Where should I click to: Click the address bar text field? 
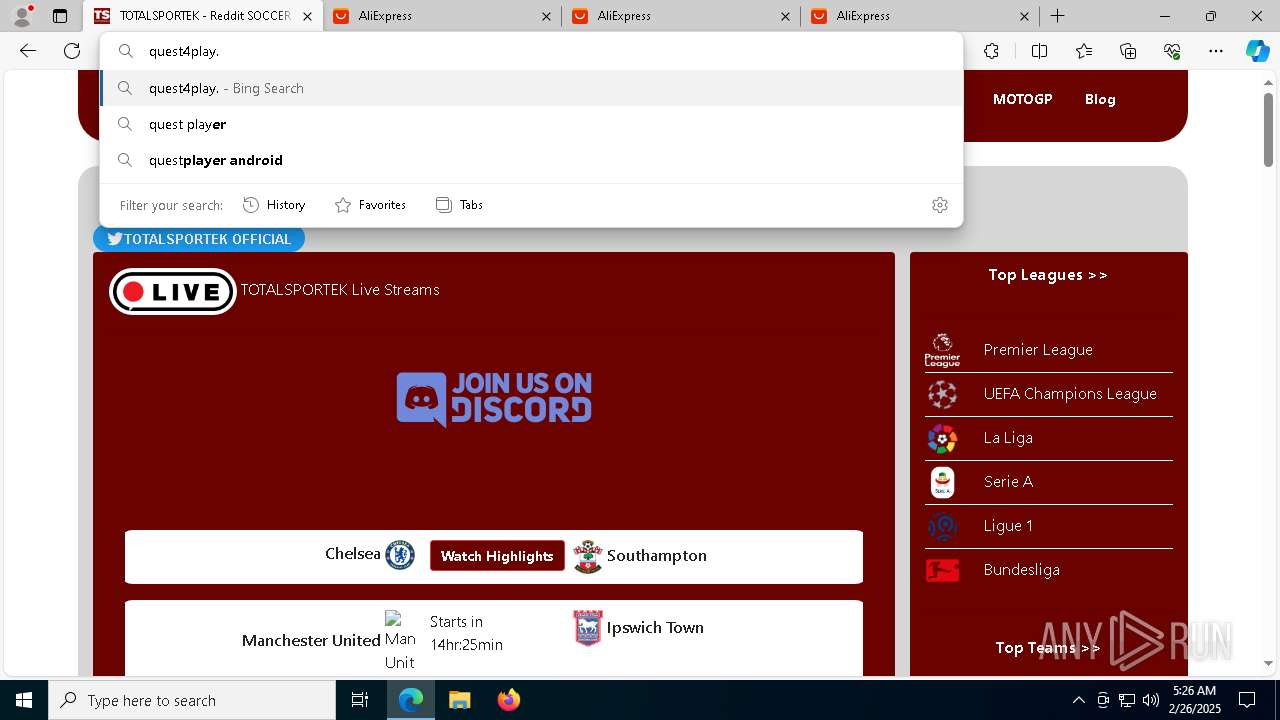pos(531,51)
